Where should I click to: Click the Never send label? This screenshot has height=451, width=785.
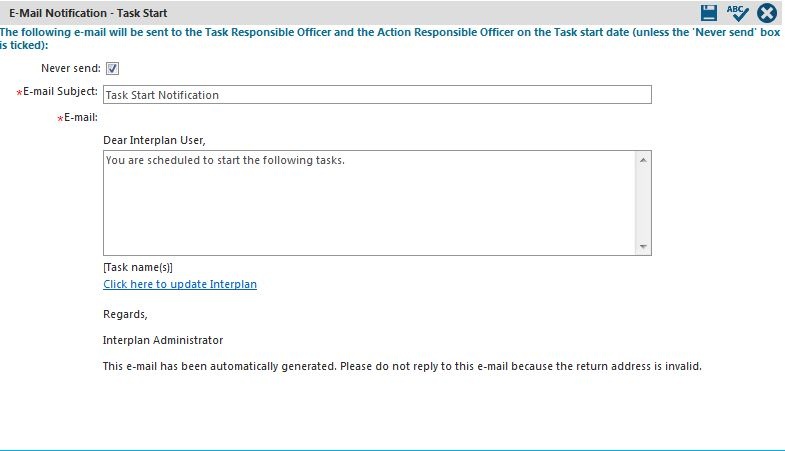tap(71, 68)
